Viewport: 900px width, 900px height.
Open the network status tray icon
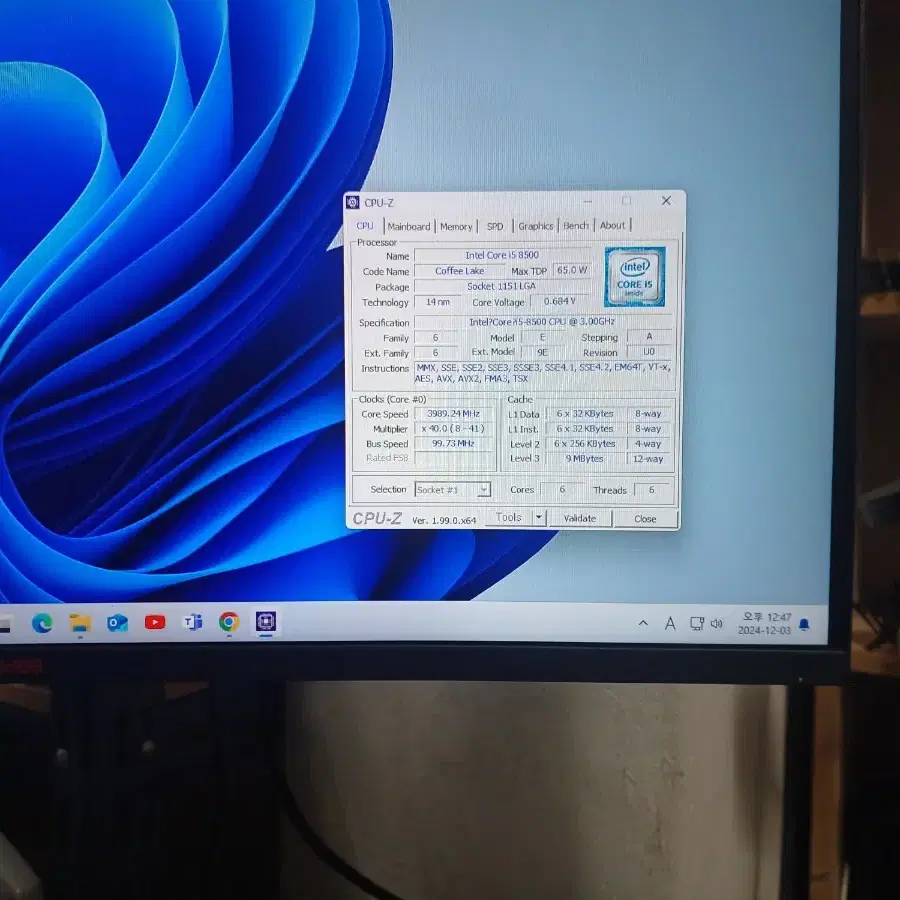coord(697,623)
